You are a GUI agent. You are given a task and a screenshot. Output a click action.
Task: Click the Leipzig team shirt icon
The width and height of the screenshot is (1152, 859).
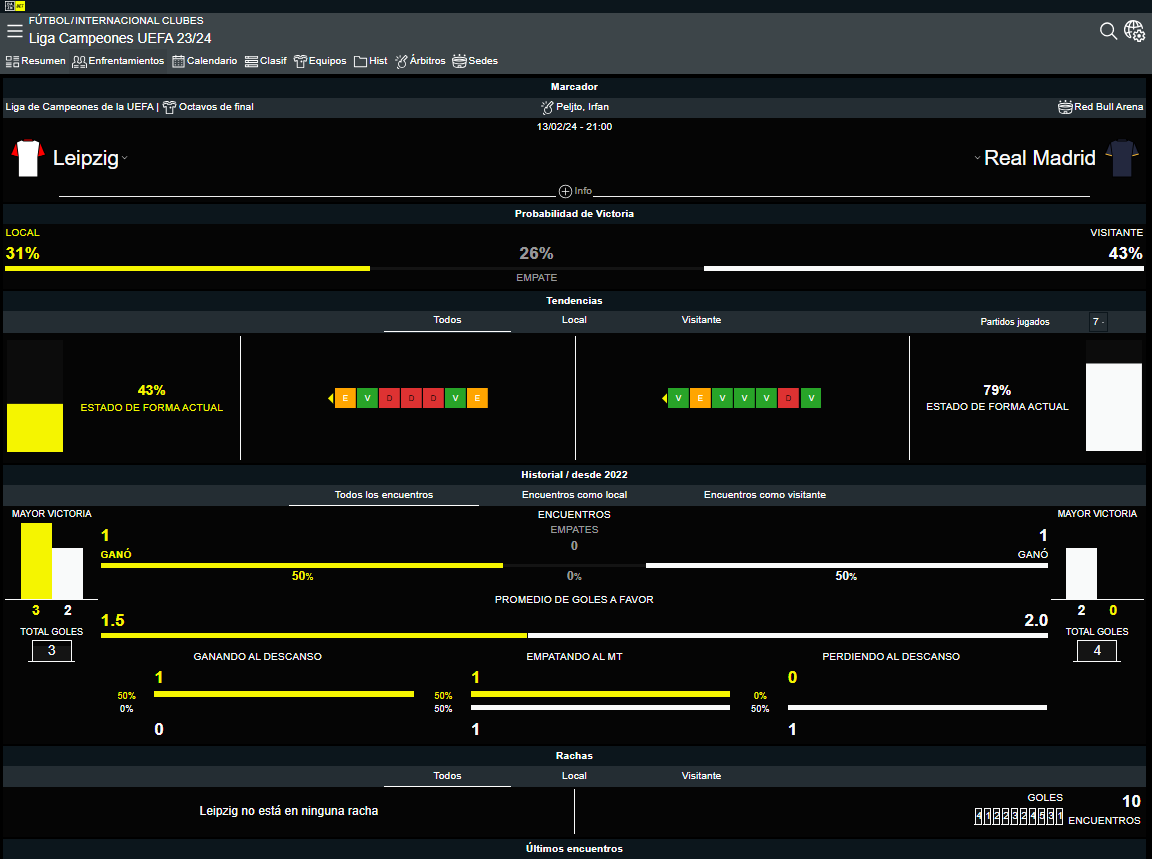coord(27,158)
